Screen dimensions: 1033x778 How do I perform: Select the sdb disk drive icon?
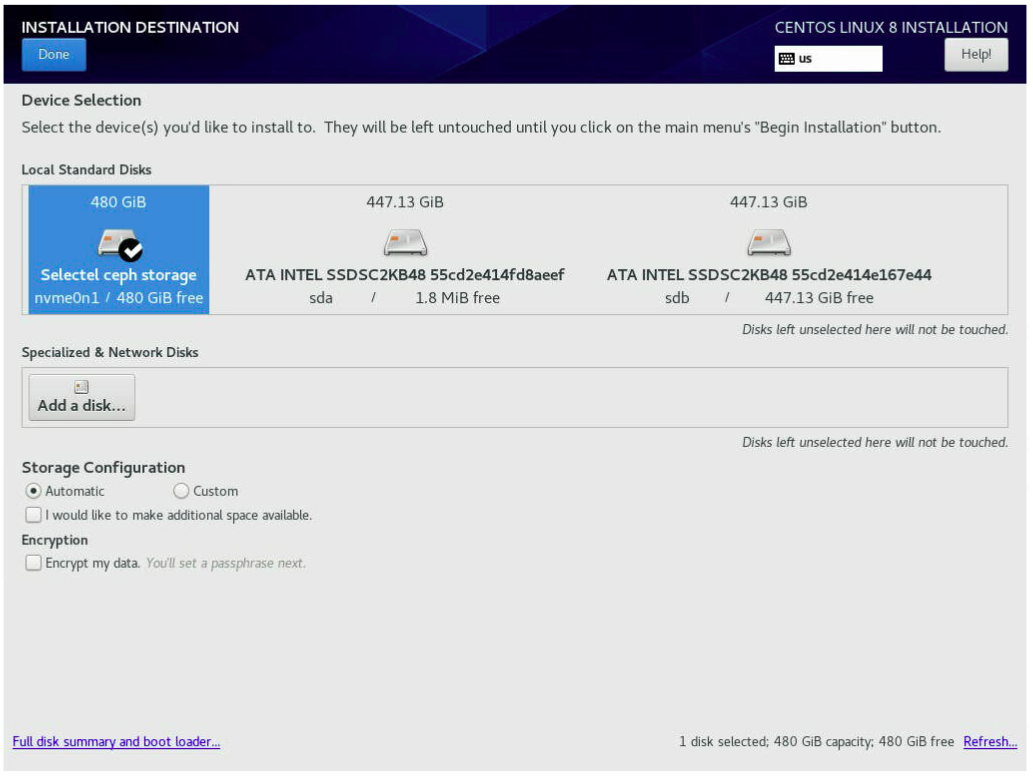(769, 242)
